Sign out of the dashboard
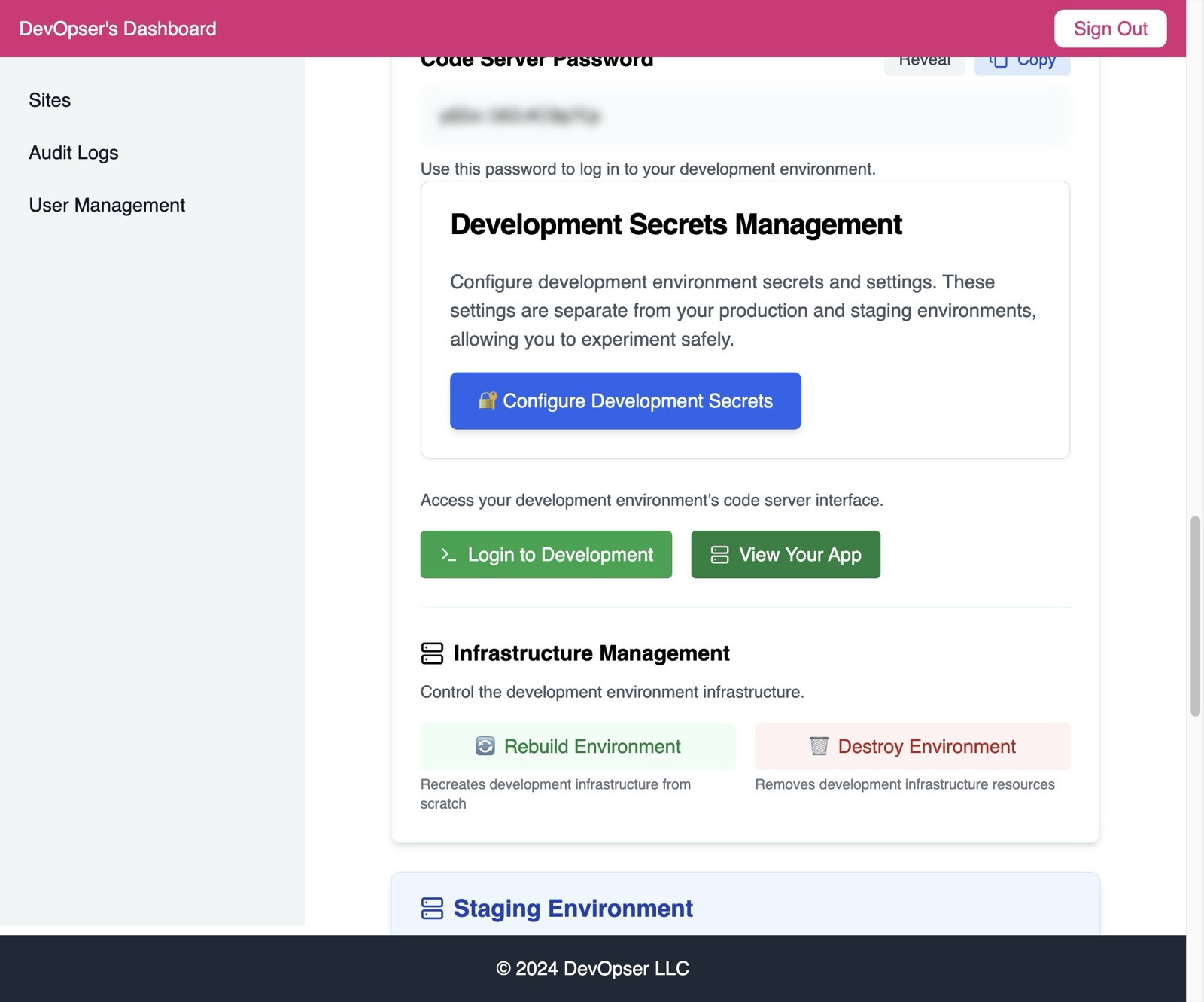The height and width of the screenshot is (1002, 1204). (x=1110, y=29)
